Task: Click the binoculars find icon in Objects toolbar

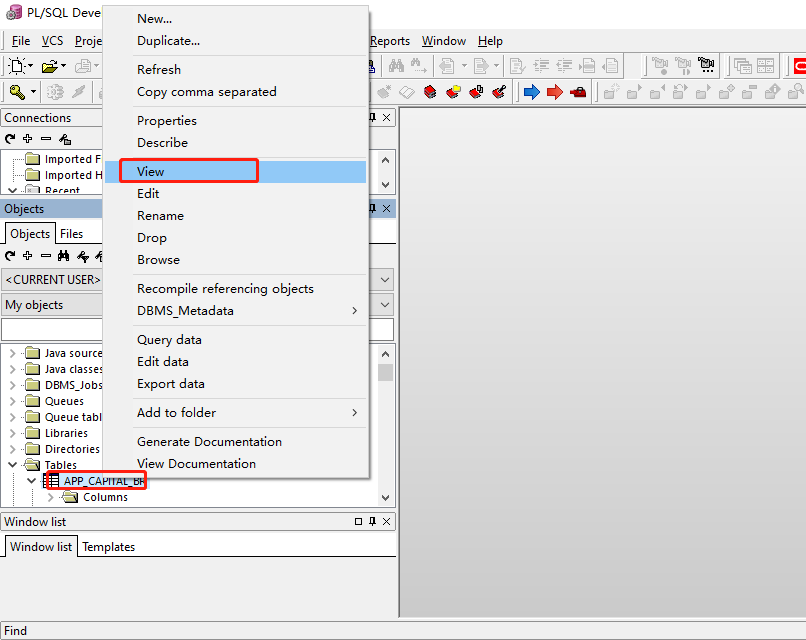Action: (x=63, y=255)
